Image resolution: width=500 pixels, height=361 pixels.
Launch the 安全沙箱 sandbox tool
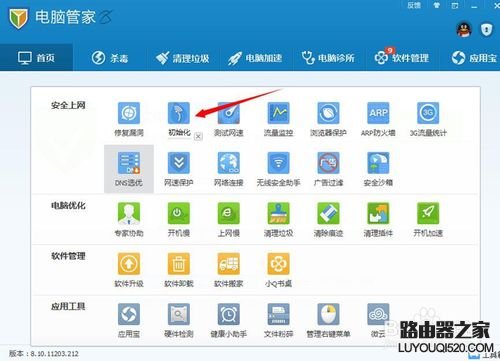point(378,163)
